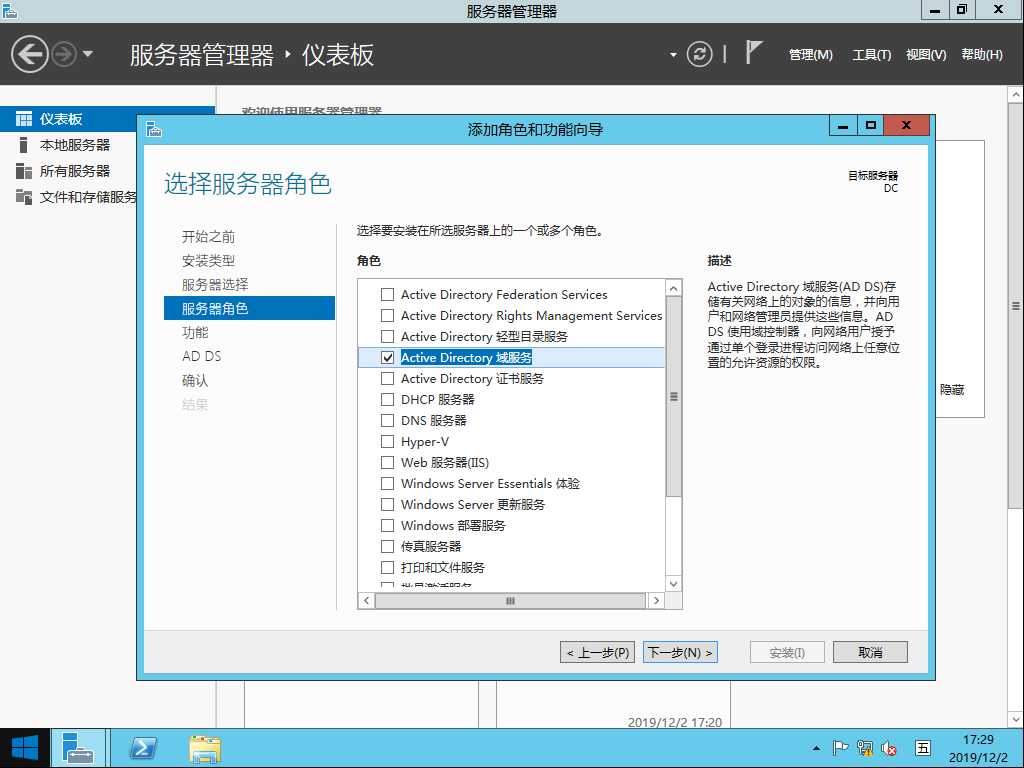The height and width of the screenshot is (768, 1024).
Task: Check Web 服务器(IIS) role
Action: point(387,462)
